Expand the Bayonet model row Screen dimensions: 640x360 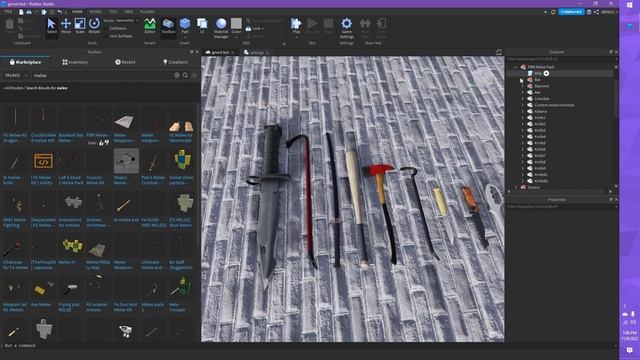click(x=522, y=86)
